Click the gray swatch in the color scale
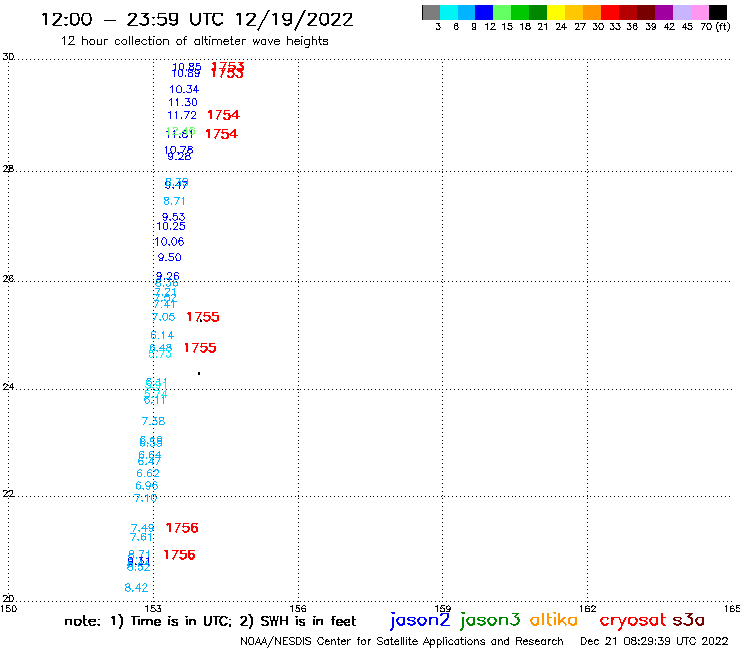 coord(431,12)
